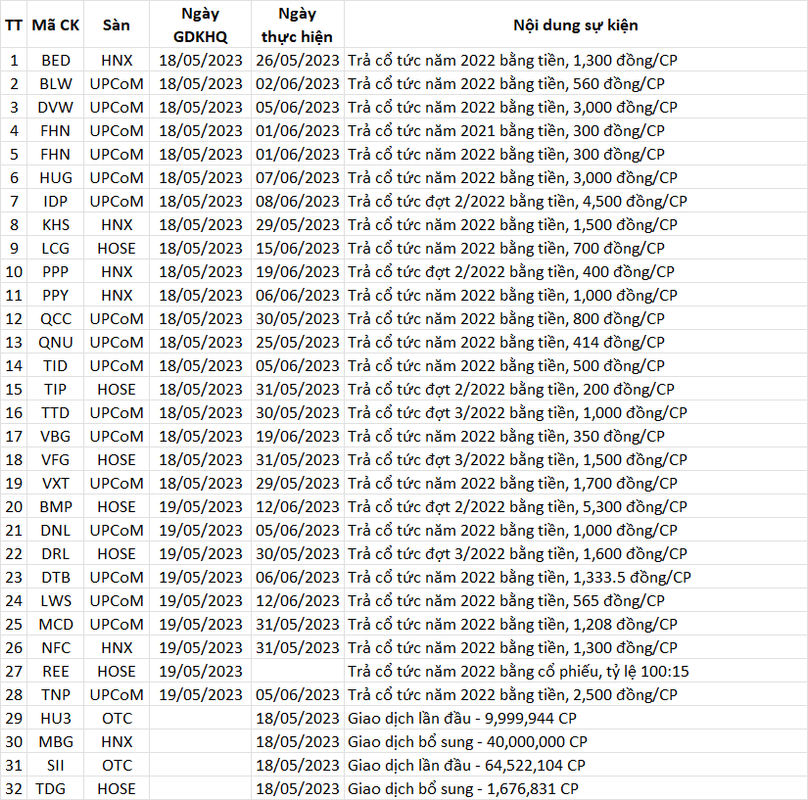Select the VXT stock code cell
This screenshot has width=808, height=800.
coord(55,484)
